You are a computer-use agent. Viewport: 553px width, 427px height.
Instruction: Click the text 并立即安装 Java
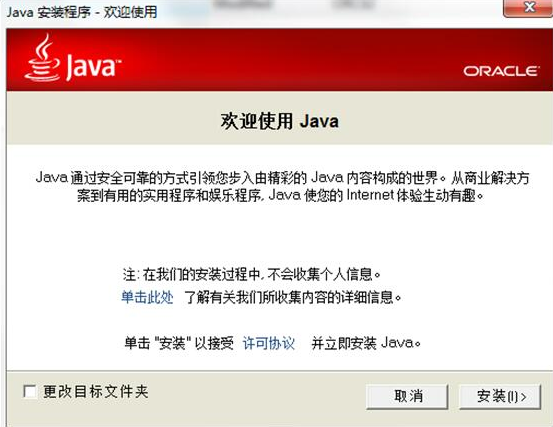[366, 343]
